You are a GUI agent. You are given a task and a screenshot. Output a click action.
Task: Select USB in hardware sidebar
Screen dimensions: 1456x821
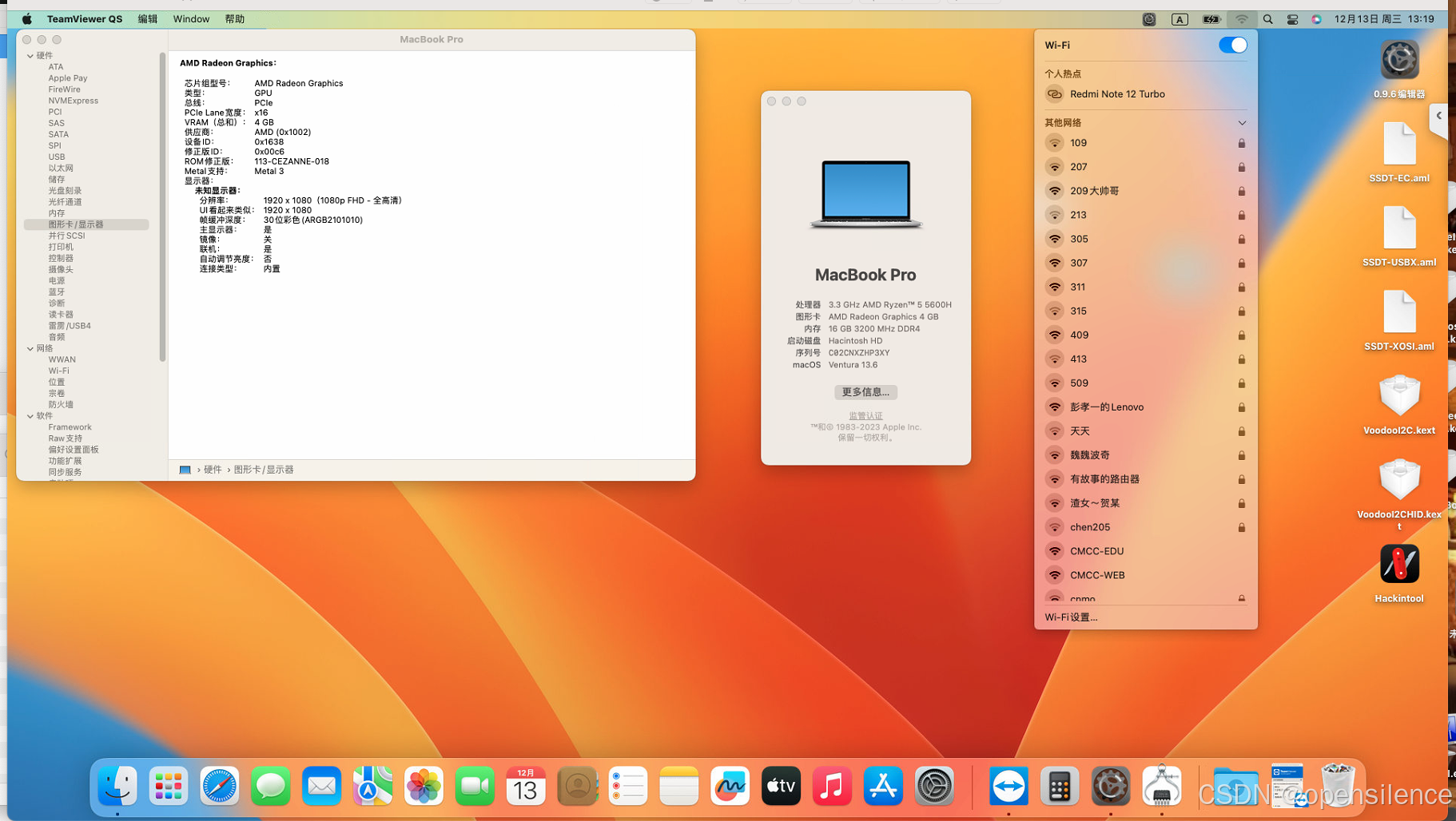(x=56, y=157)
